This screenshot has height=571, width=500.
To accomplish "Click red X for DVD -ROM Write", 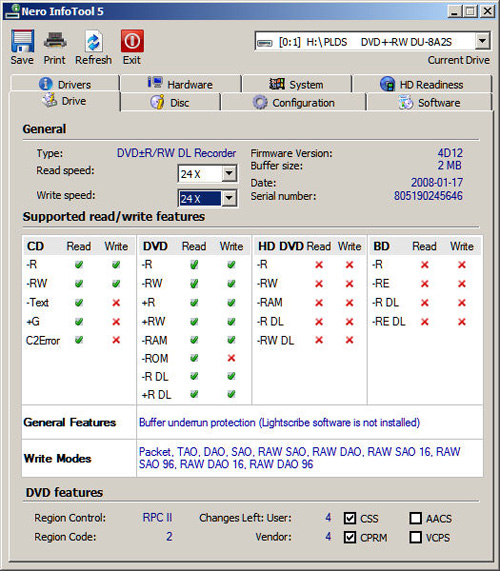I will 231,358.
